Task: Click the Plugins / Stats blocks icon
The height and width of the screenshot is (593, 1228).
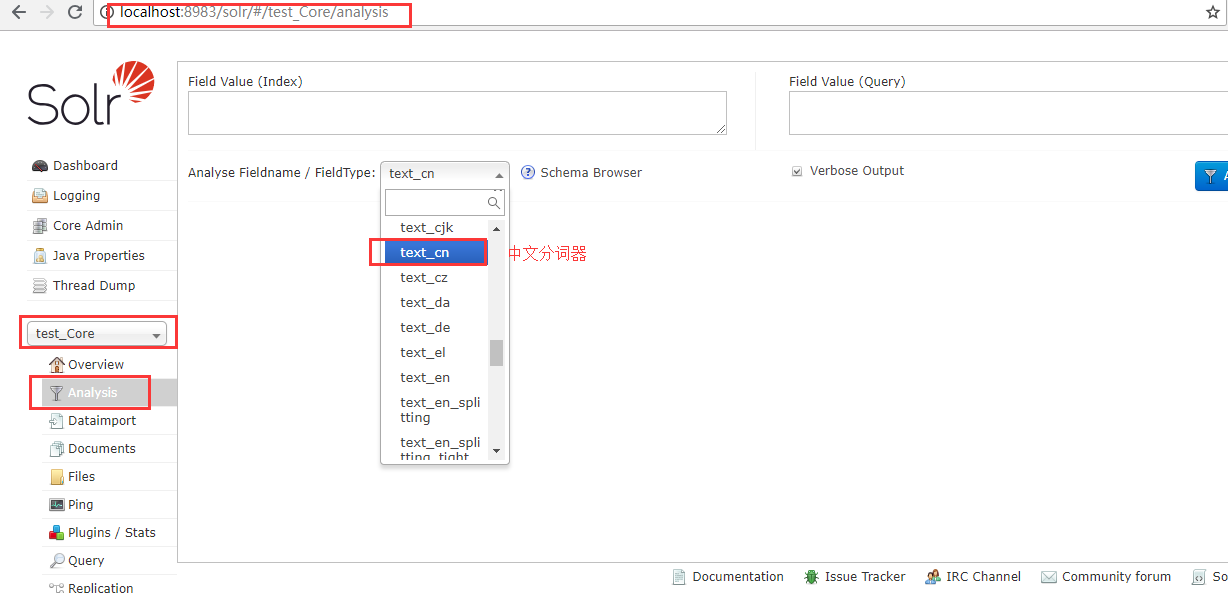Action: 57,533
